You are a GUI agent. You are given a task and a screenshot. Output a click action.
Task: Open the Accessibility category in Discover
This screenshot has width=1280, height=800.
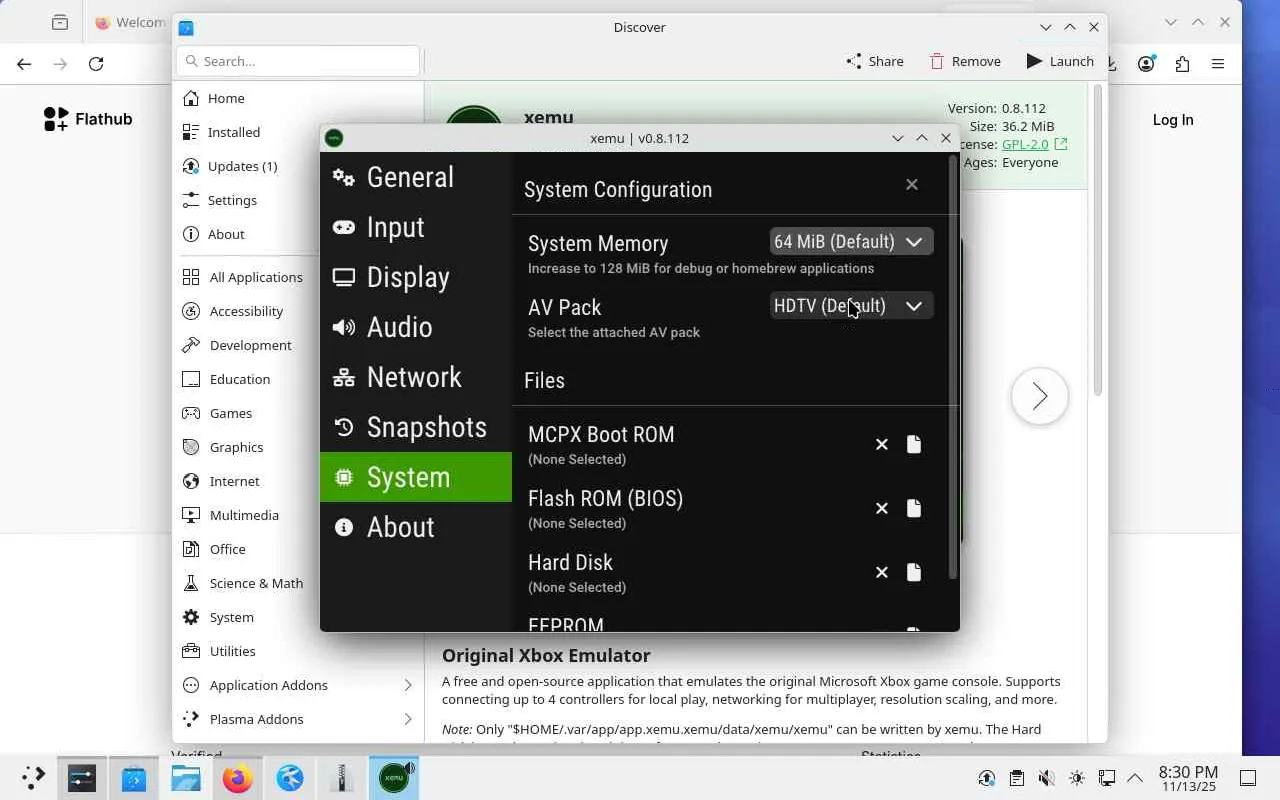point(298,311)
